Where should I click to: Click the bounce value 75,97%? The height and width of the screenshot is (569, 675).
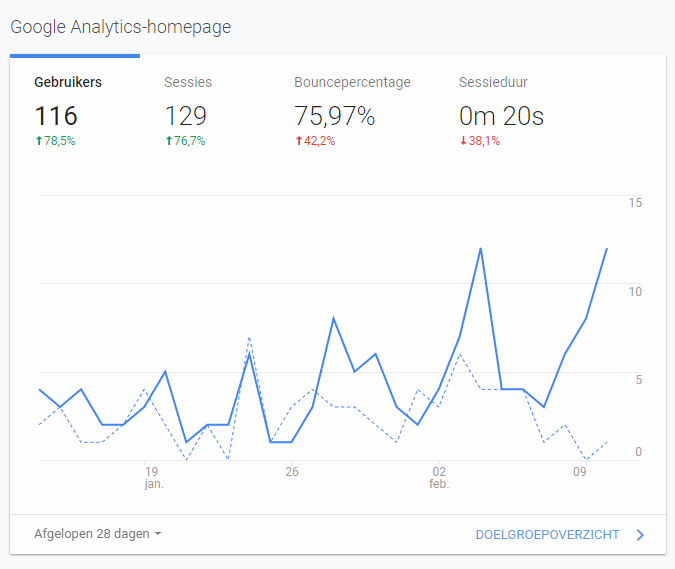click(334, 116)
